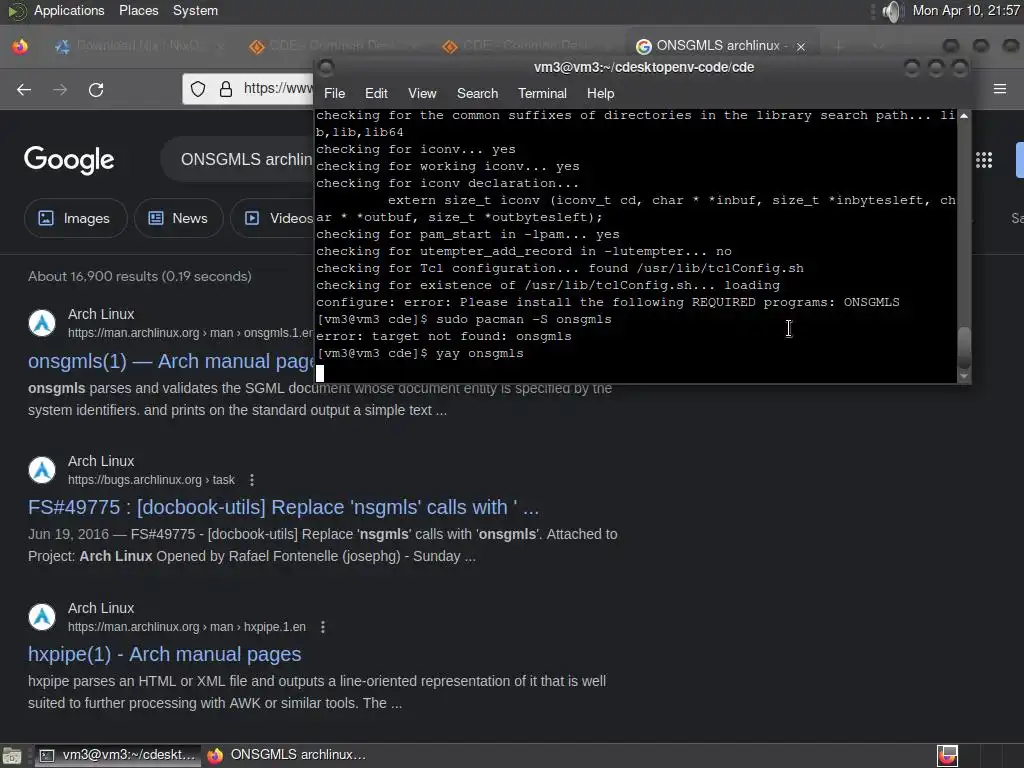The width and height of the screenshot is (1024, 768).
Task: Click the 'configure: error' line in terminal
Action: (x=607, y=302)
